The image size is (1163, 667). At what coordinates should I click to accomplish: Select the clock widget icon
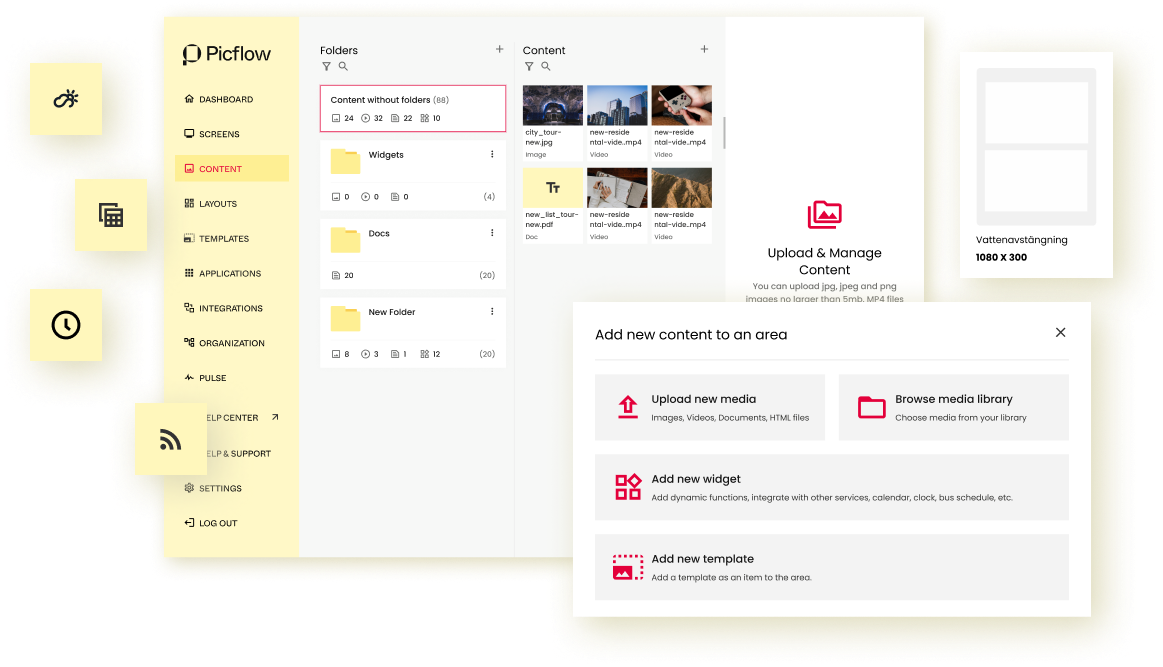(x=66, y=325)
